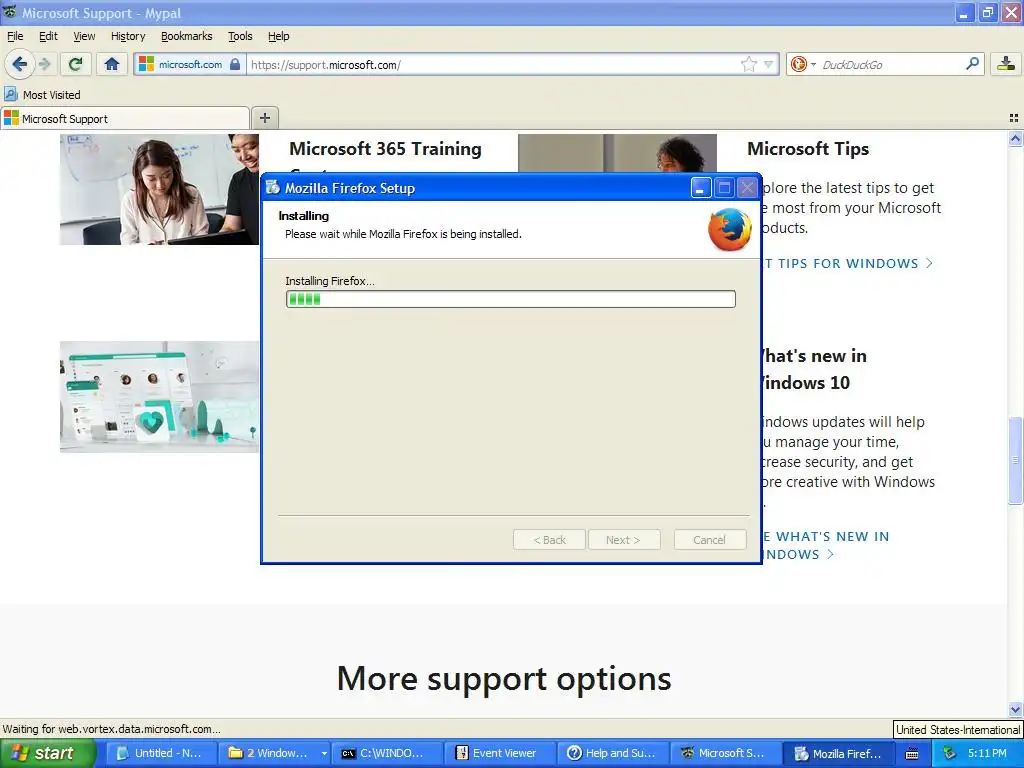Click the forward navigation arrow

coord(44,64)
